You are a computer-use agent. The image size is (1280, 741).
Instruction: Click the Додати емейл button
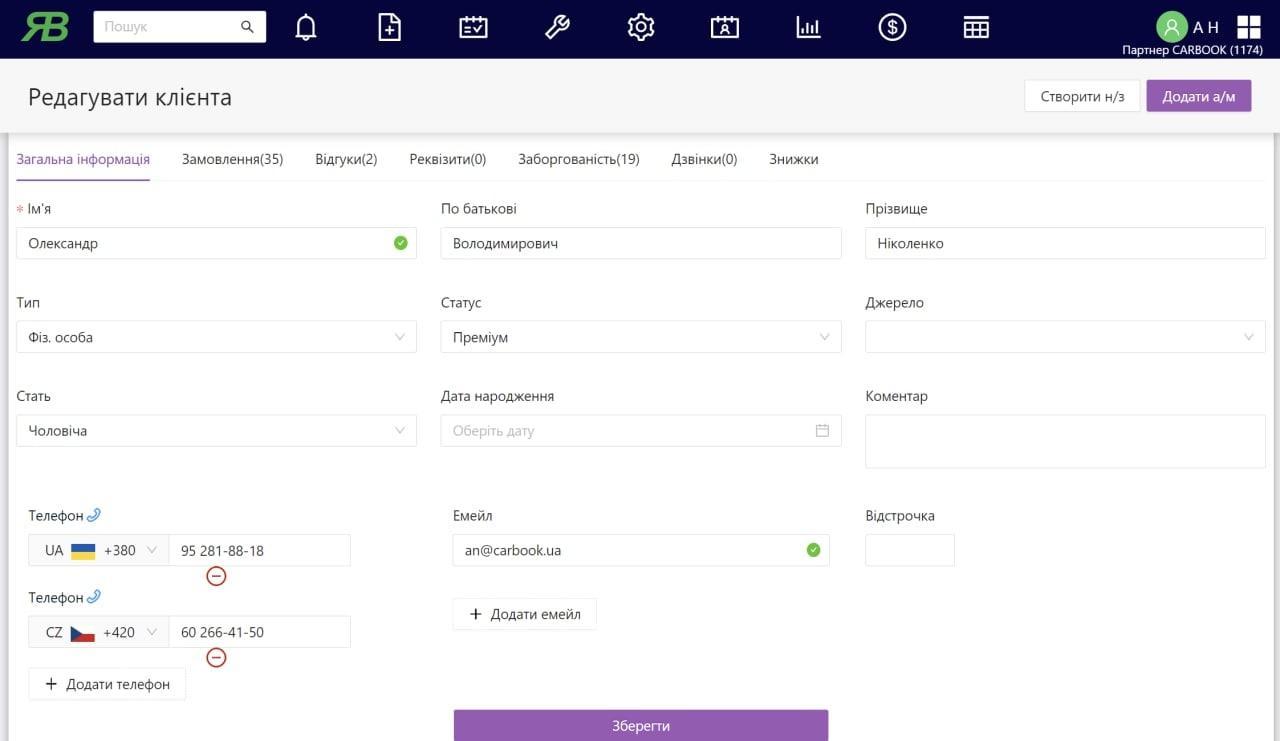click(525, 614)
